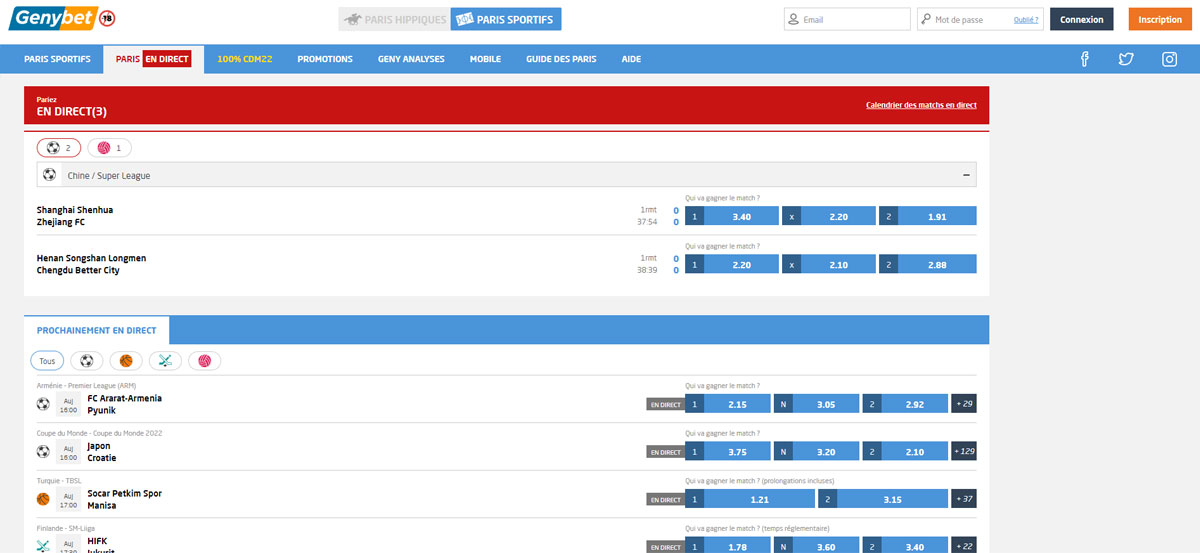This screenshot has height=553, width=1200.
Task: Filter live matches by football (2)
Action: (x=59, y=148)
